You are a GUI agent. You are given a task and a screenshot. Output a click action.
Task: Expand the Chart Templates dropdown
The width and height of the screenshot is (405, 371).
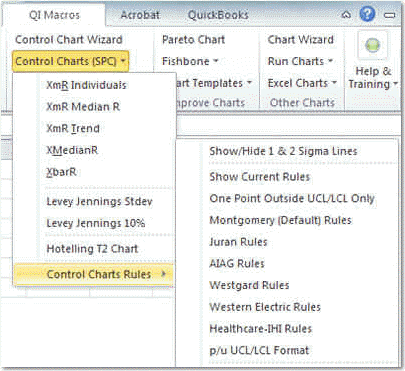pyautogui.click(x=214, y=83)
